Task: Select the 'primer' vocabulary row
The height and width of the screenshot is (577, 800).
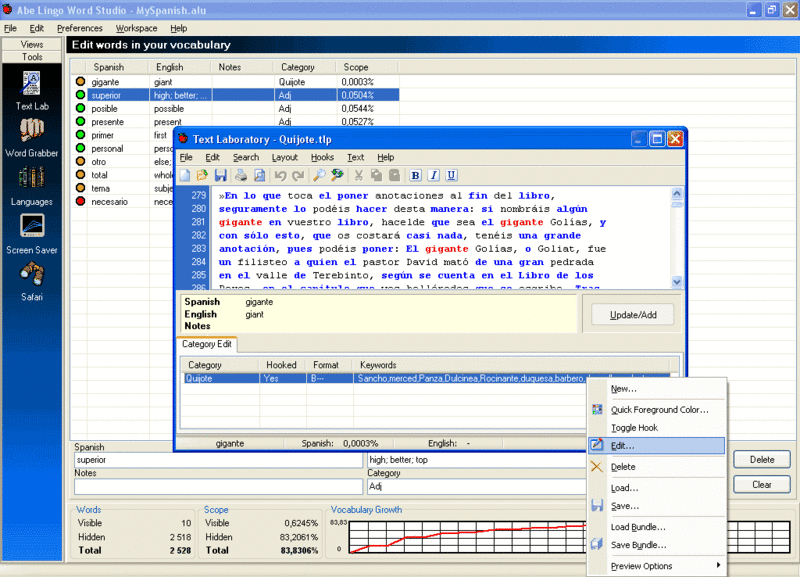Action: (x=124, y=135)
